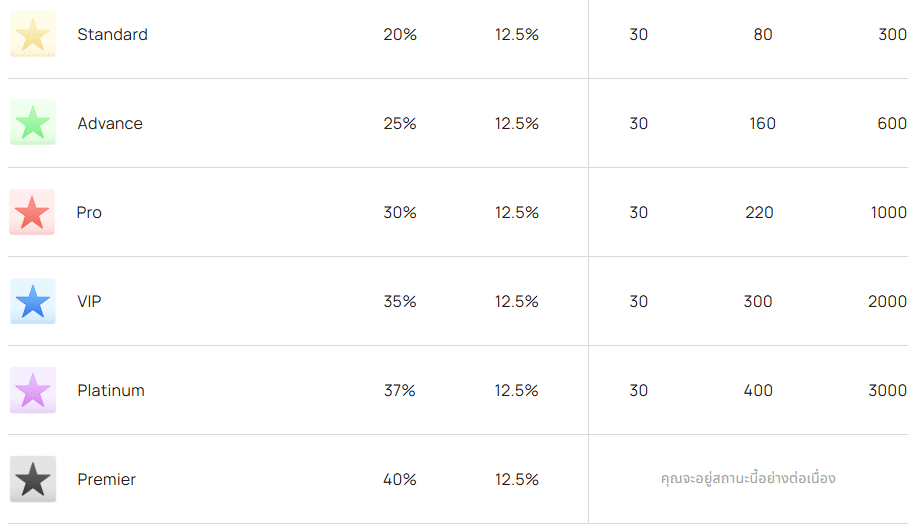The width and height of the screenshot is (916, 528).
Task: Click the black Premier star icon
Action: click(x=33, y=479)
